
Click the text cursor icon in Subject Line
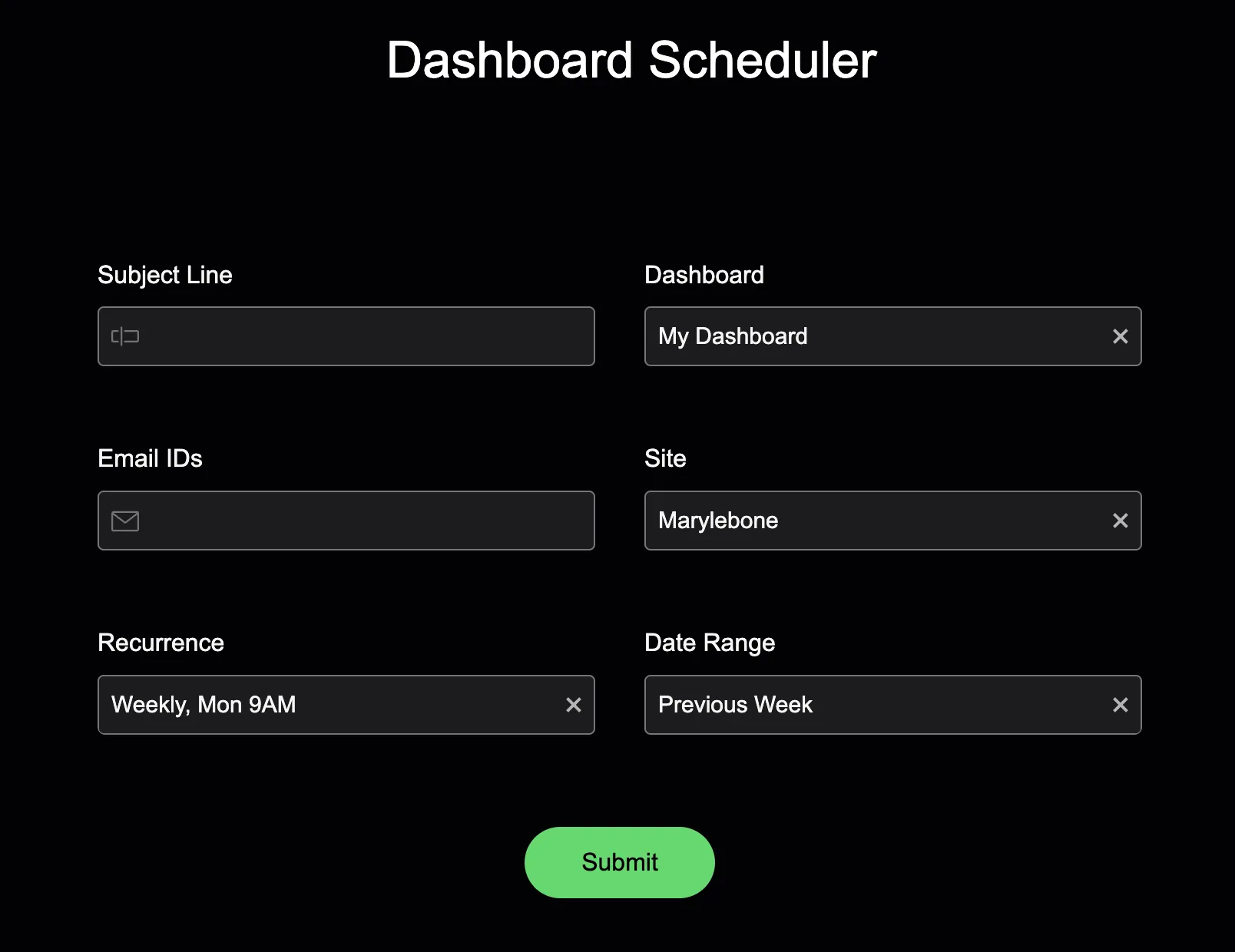tap(125, 336)
